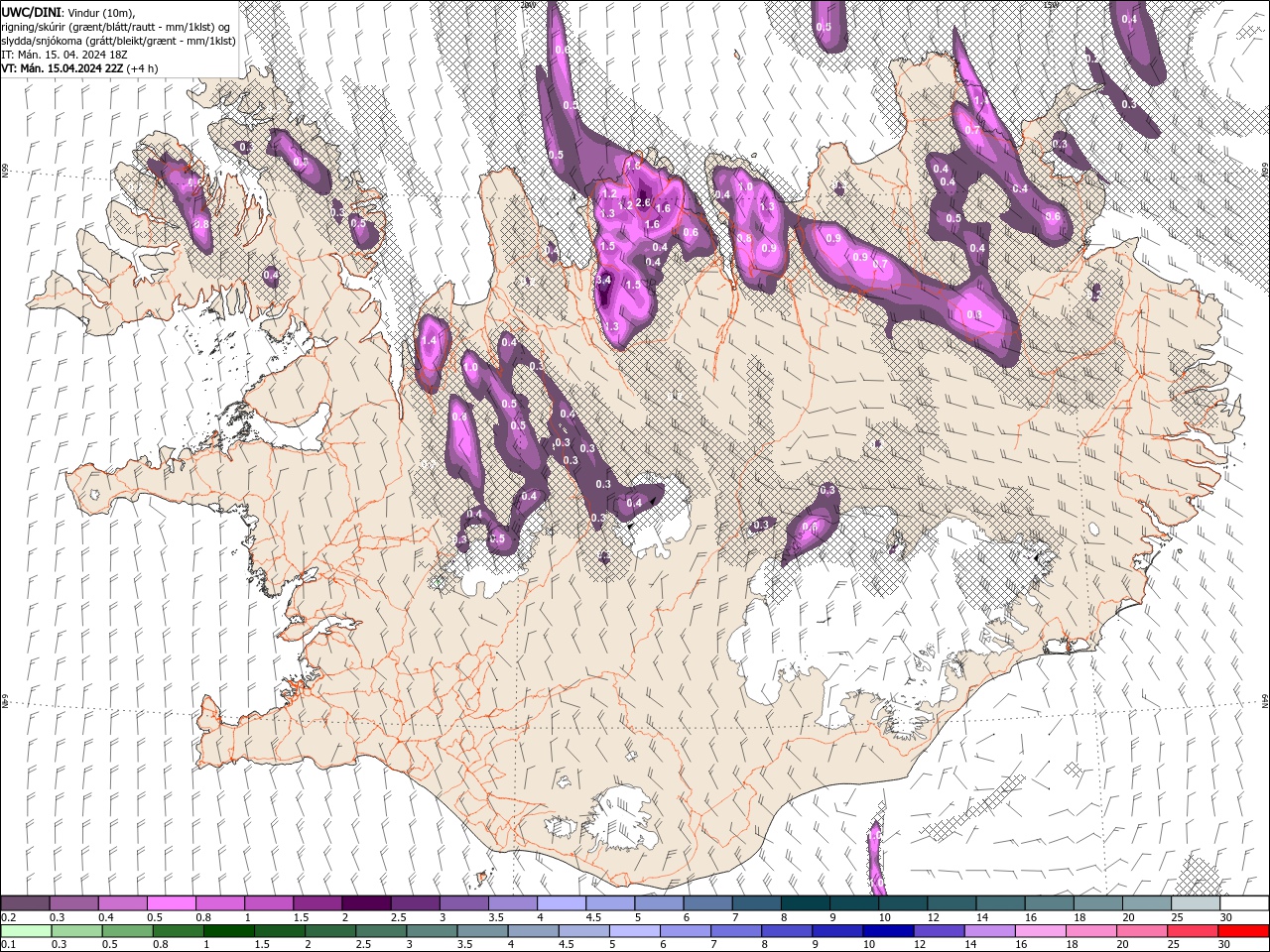Click the upper legend row 3 swatch
Screen dimensions: 1270x952
[464, 903]
